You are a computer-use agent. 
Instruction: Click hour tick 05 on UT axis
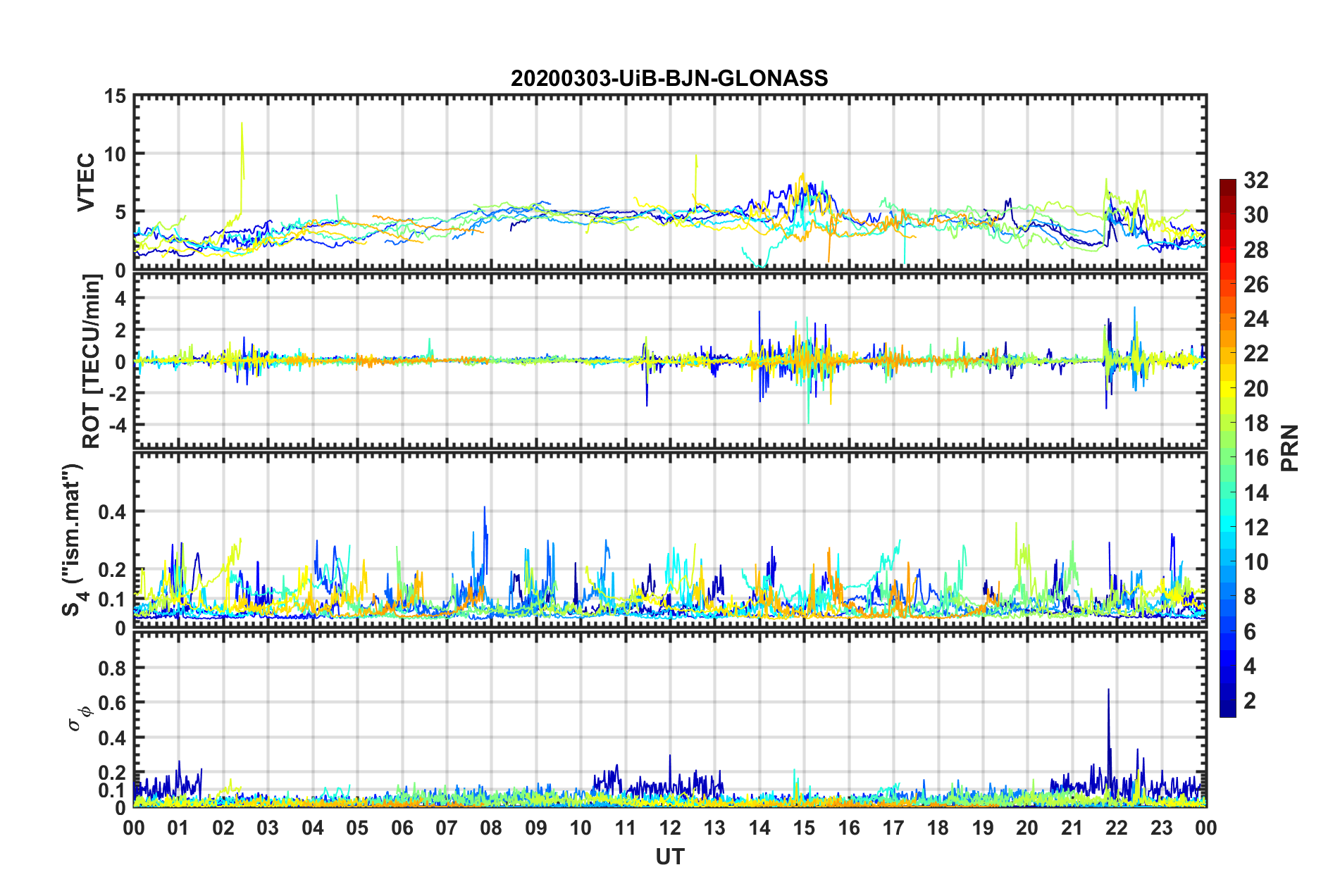(357, 828)
